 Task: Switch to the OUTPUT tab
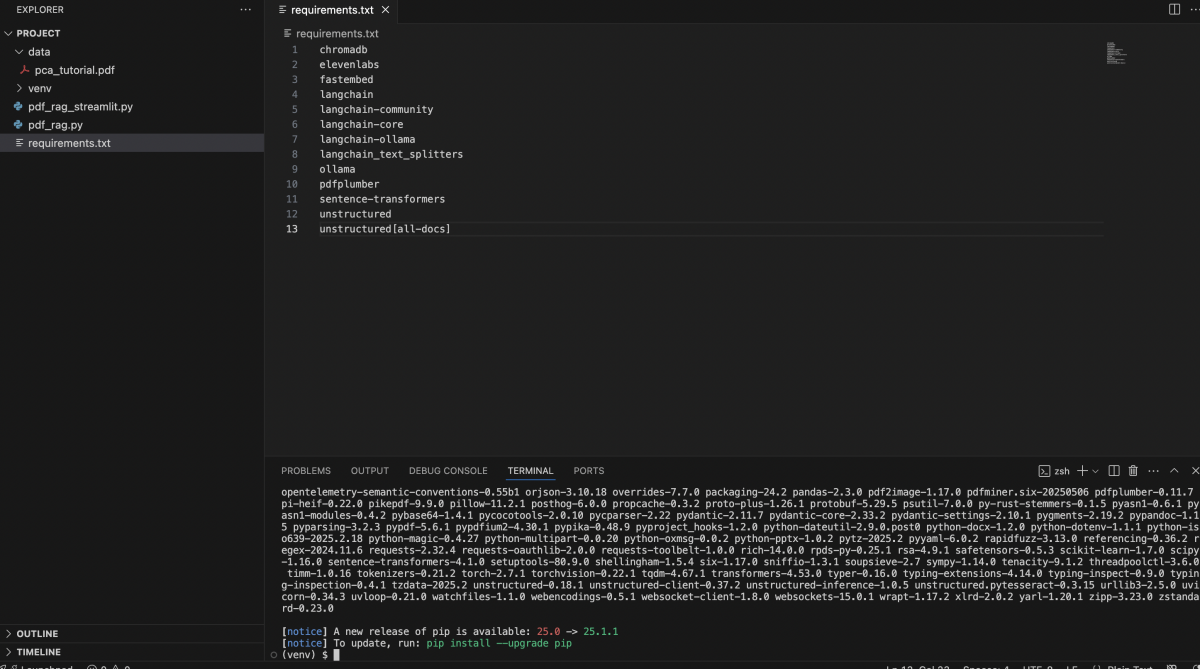370,471
